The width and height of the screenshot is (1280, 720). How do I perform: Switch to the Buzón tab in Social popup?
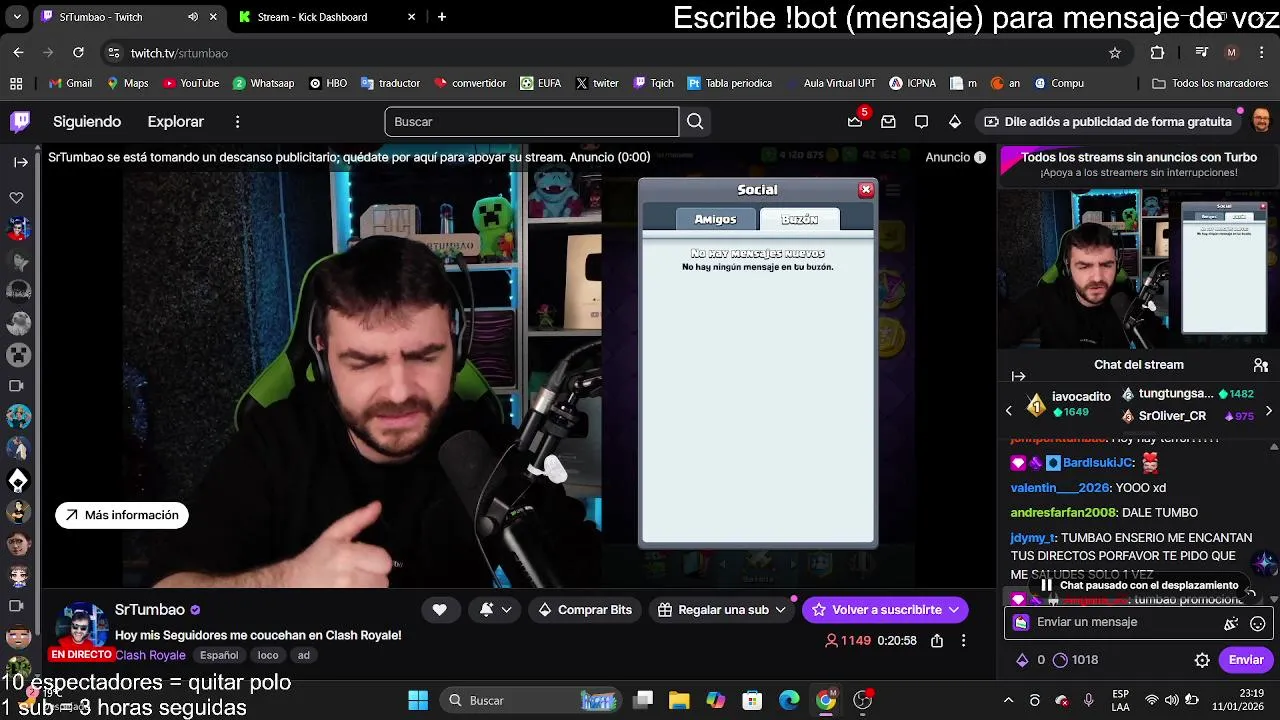coord(799,219)
